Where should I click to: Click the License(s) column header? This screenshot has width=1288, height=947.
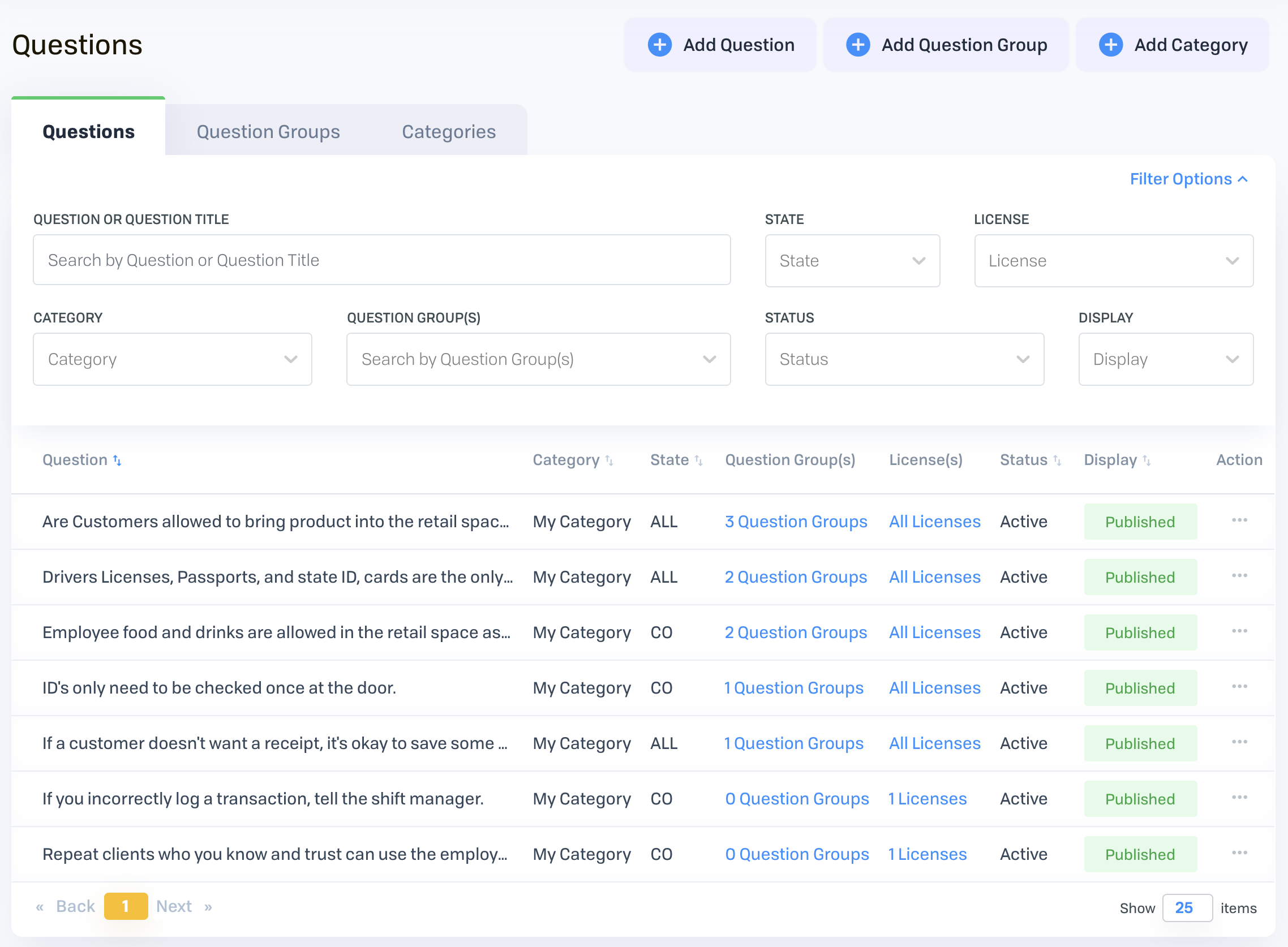tap(926, 460)
